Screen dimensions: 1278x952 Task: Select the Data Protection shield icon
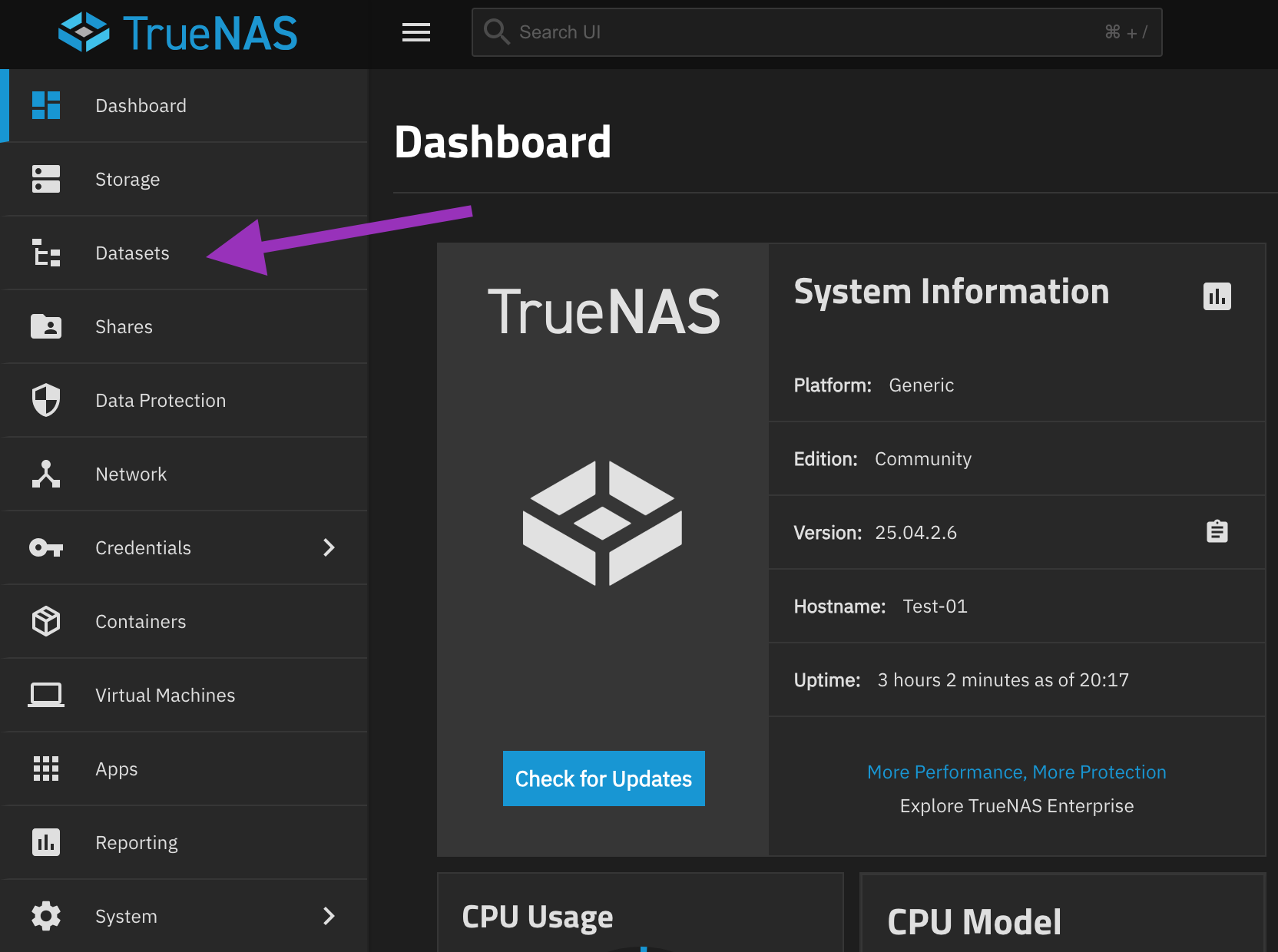click(46, 400)
